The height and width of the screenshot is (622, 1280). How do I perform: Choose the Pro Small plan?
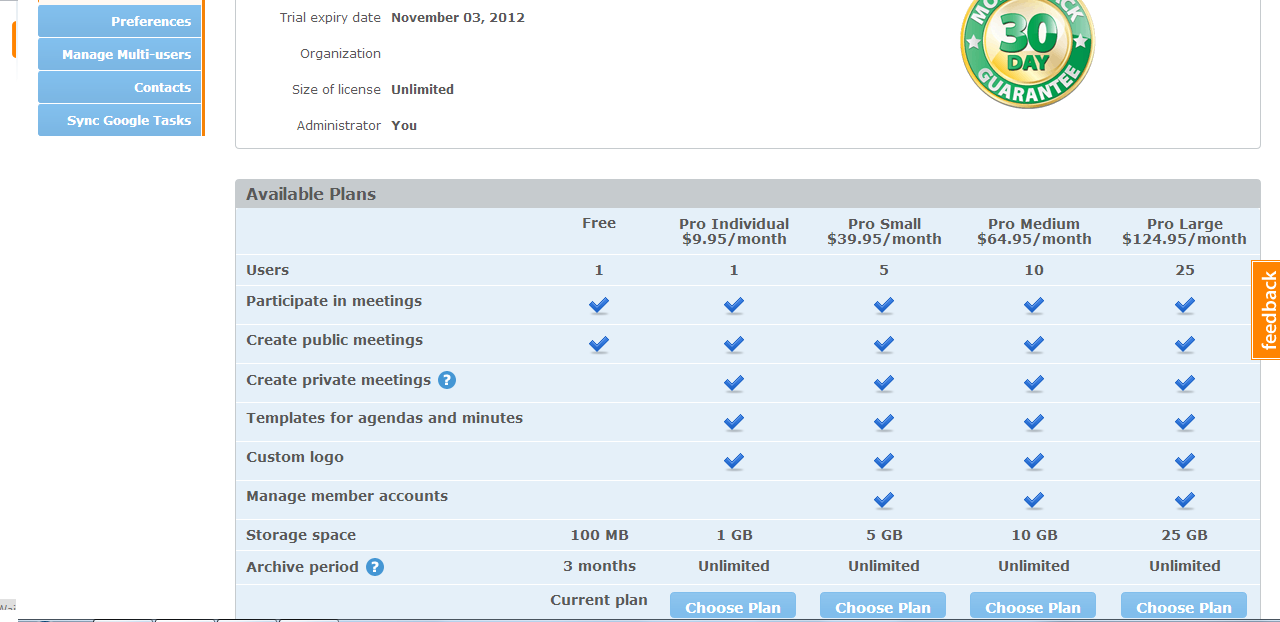coord(883,606)
